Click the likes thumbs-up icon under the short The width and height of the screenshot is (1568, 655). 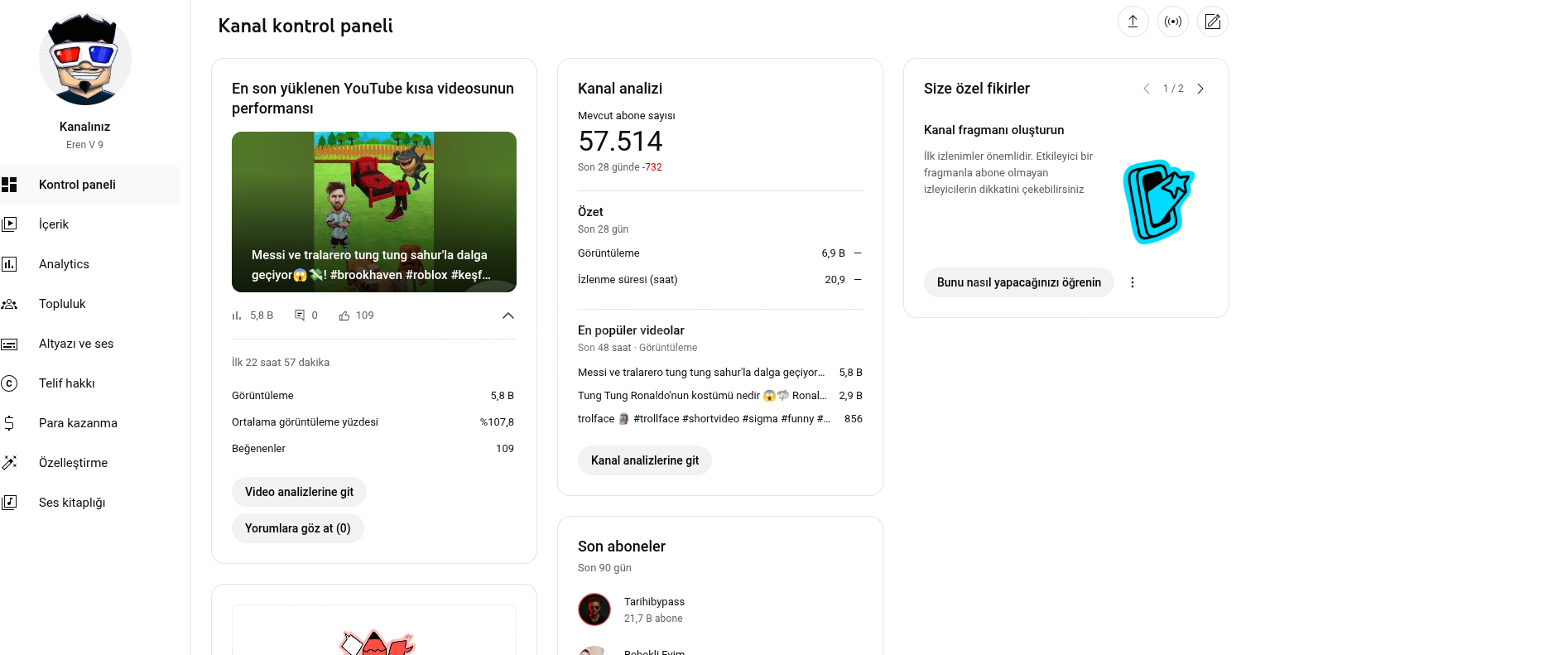344,315
